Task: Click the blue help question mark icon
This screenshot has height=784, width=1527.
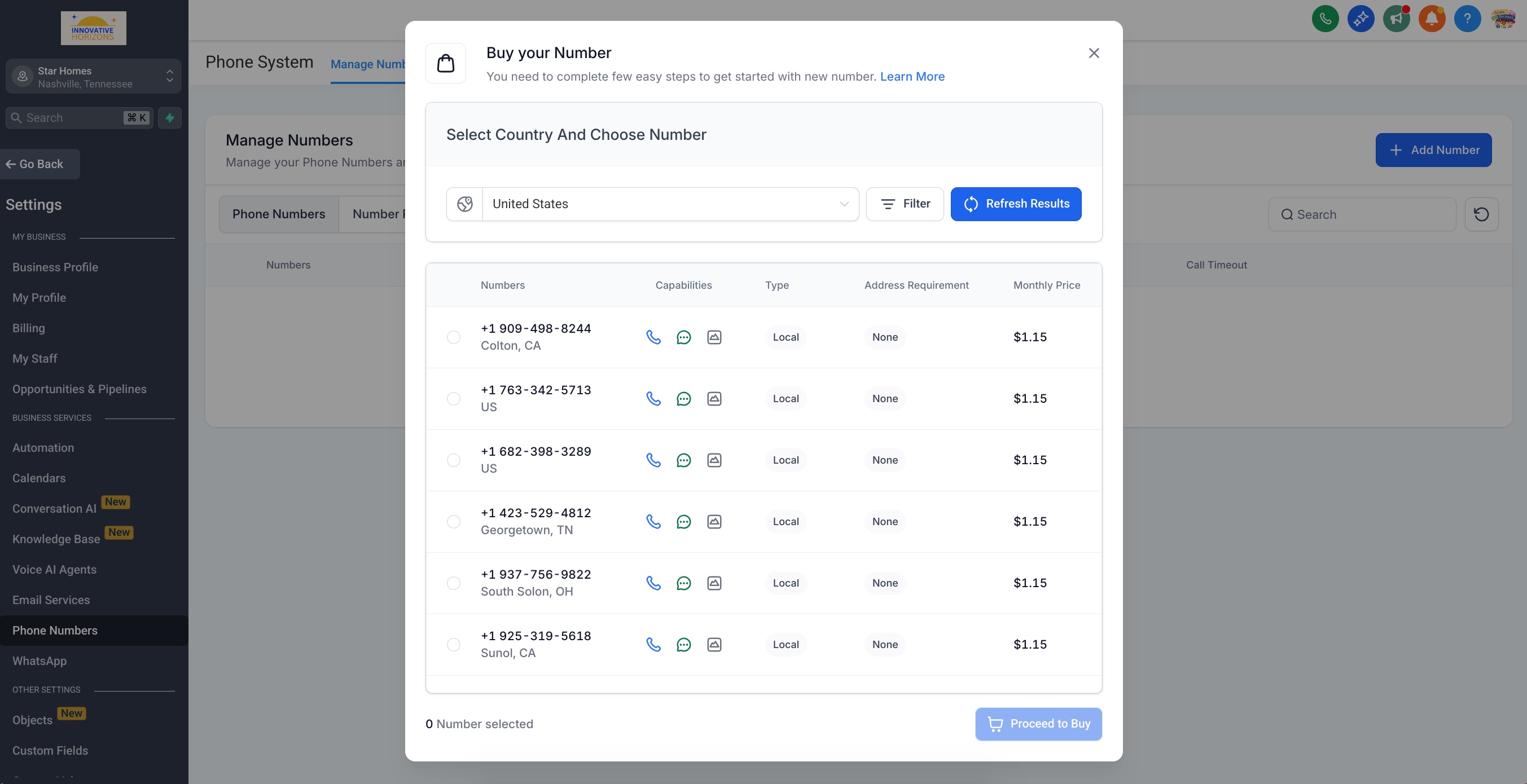Action: [x=1467, y=19]
